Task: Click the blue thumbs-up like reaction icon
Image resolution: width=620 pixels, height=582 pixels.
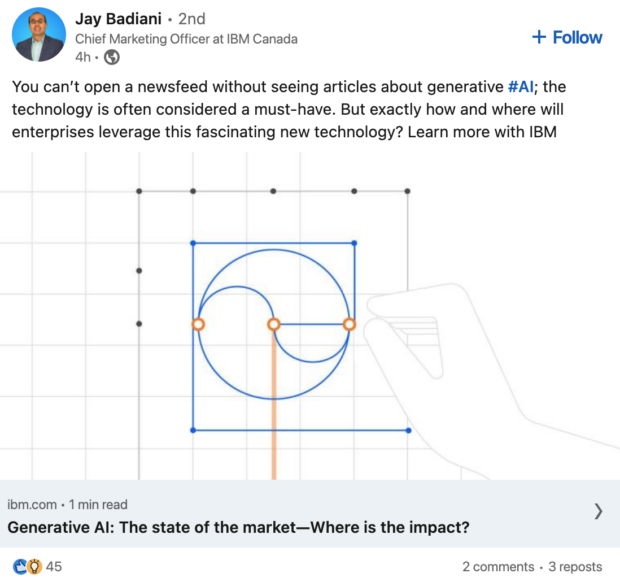Action: coord(20,566)
